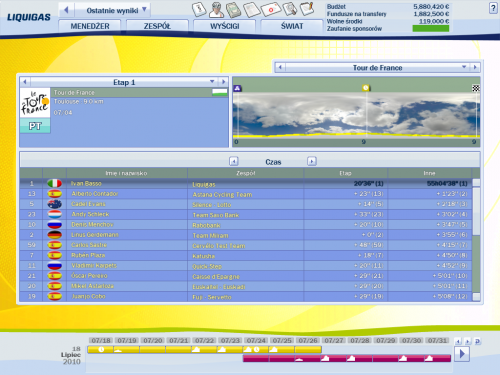The width and height of the screenshot is (500, 375).
Task: Open the ZESPÓŁ tab
Action: click(157, 26)
